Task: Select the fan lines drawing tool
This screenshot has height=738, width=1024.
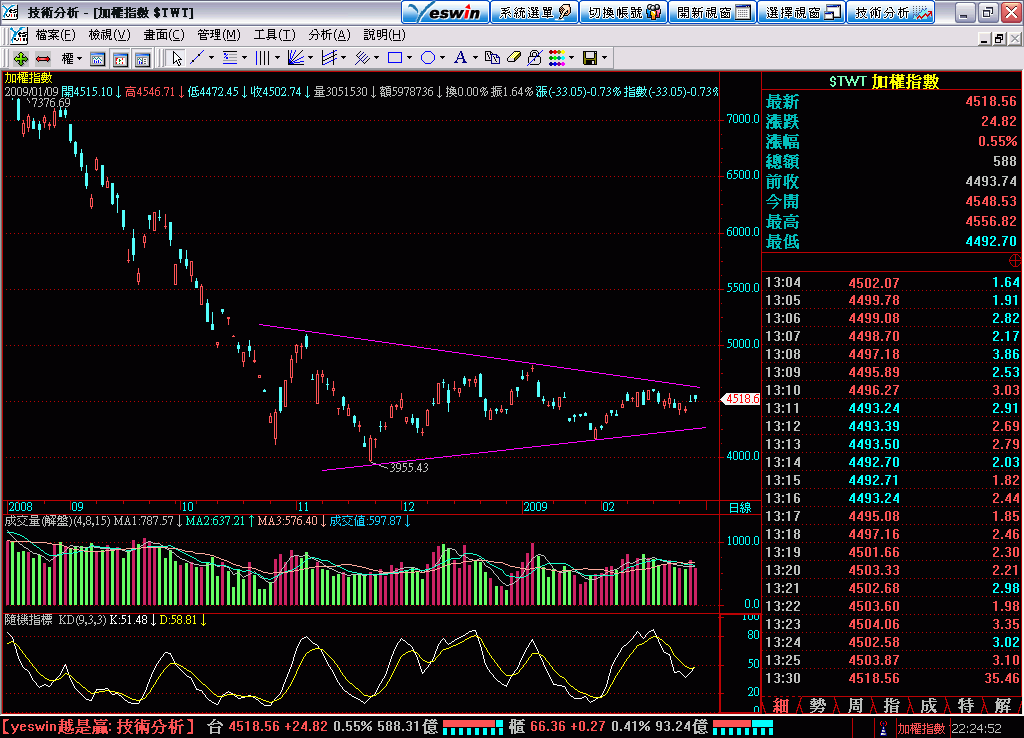Action: [x=296, y=57]
